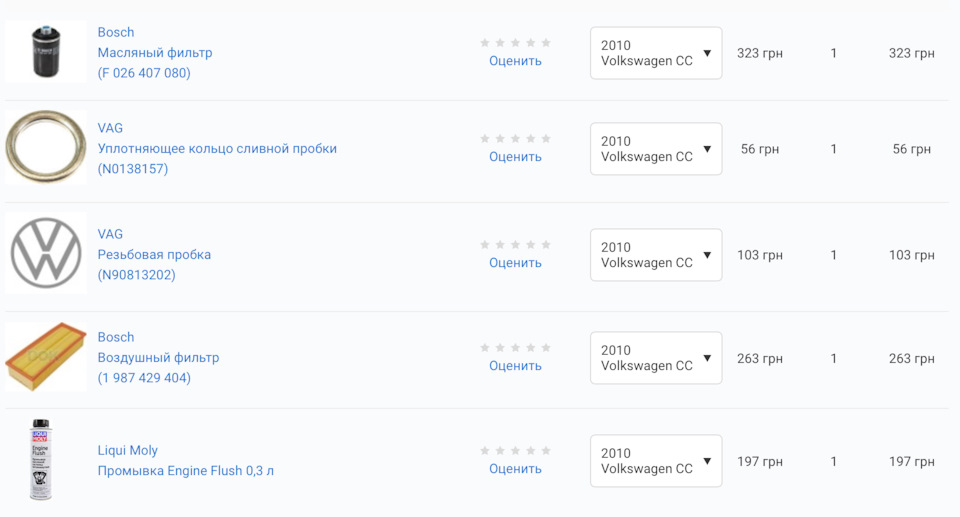The height and width of the screenshot is (517, 960).
Task: Open car dropdown for Резьбовая пробка row
Action: coord(656,255)
